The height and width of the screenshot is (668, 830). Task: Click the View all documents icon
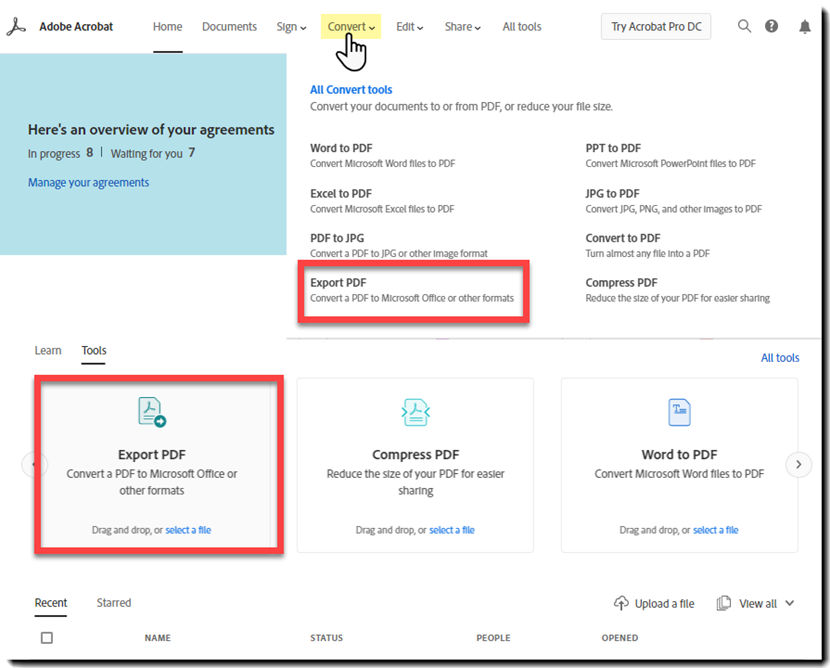pyautogui.click(x=724, y=603)
